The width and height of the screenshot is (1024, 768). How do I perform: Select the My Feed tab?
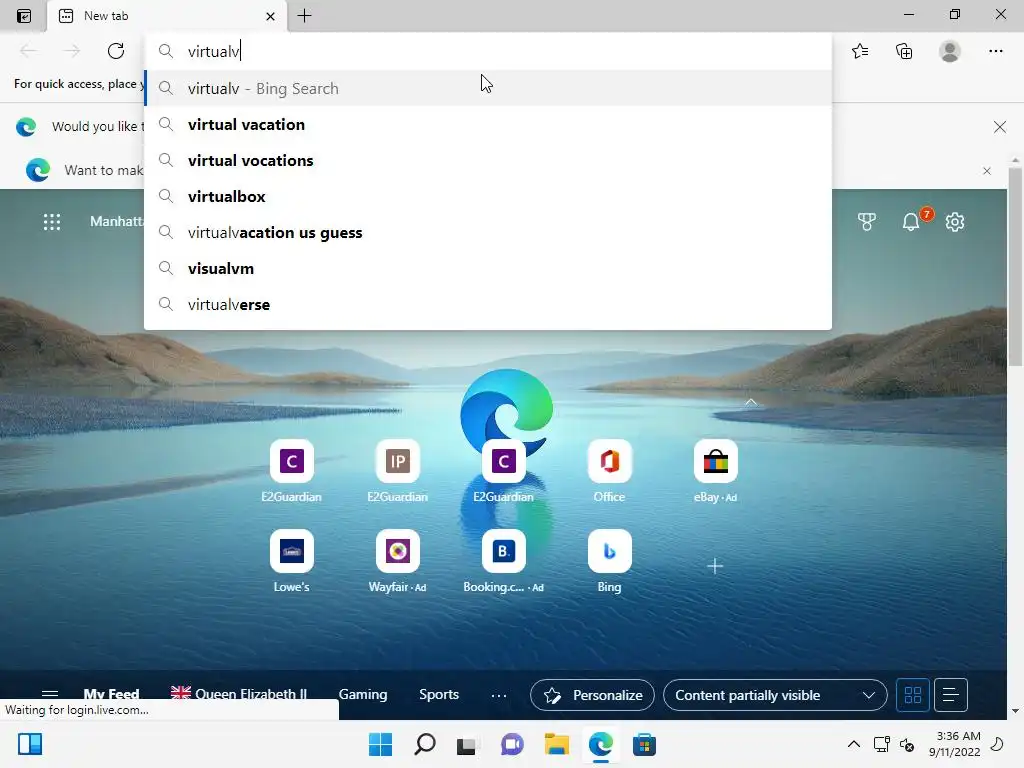pos(111,694)
